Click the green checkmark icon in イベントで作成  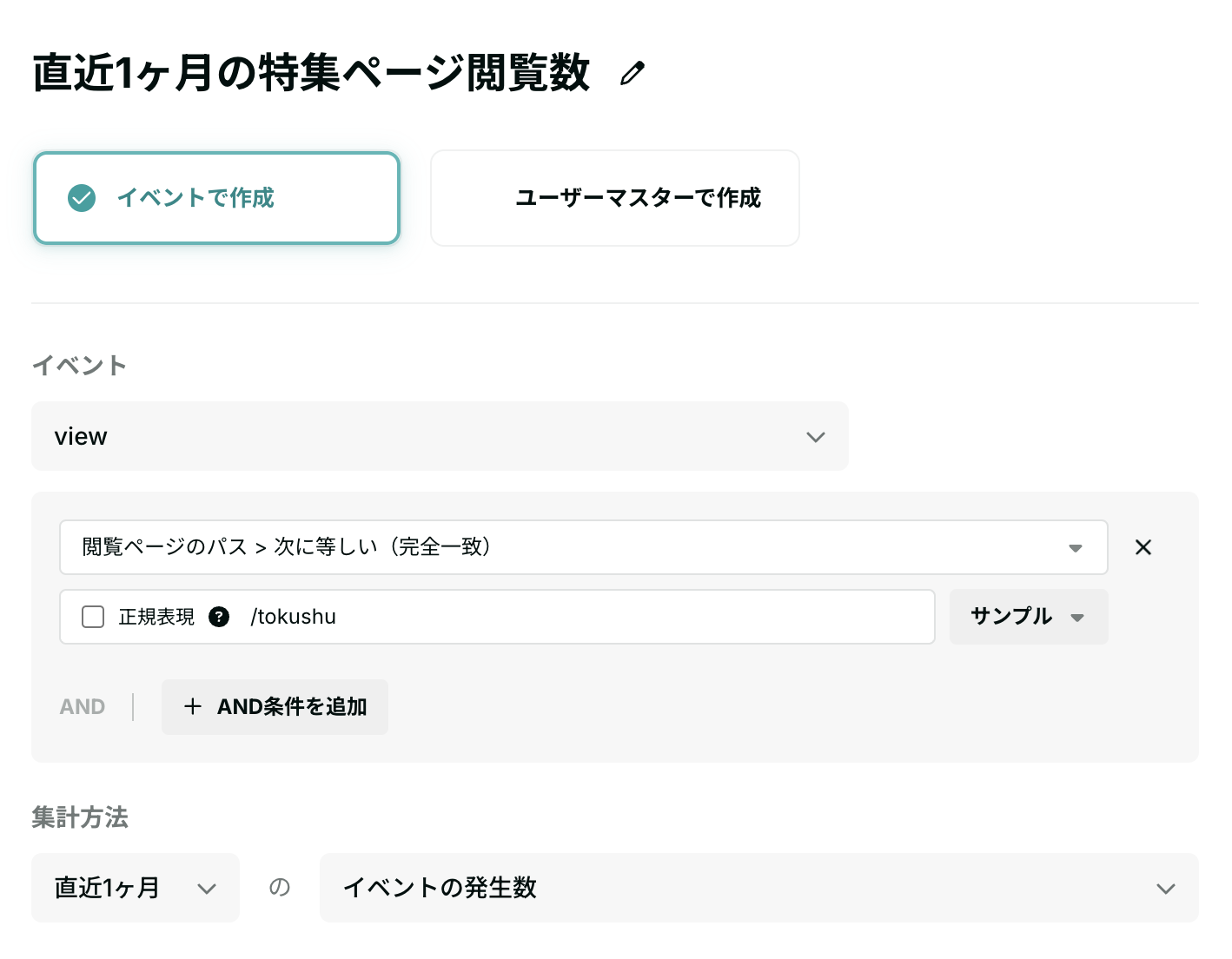point(82,198)
